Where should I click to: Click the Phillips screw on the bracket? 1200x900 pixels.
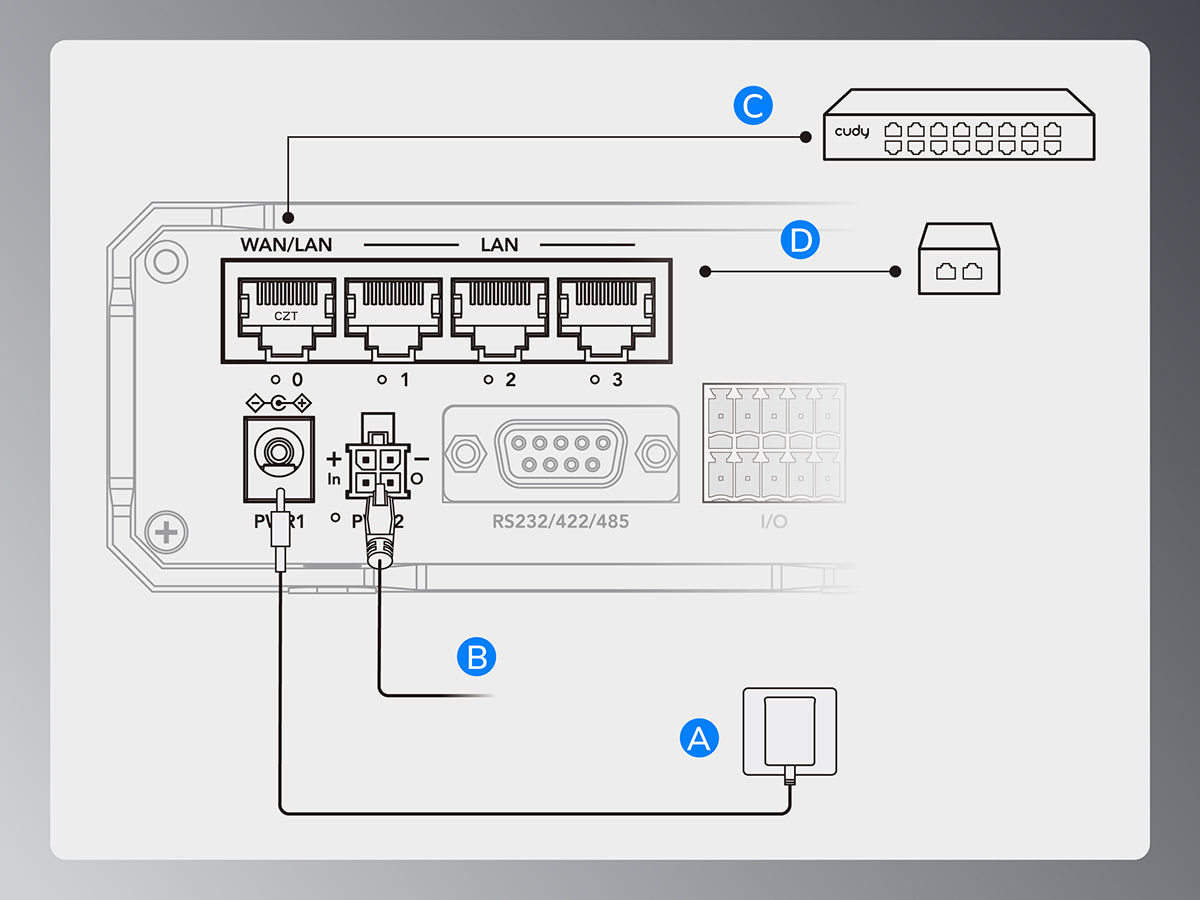coord(166,533)
